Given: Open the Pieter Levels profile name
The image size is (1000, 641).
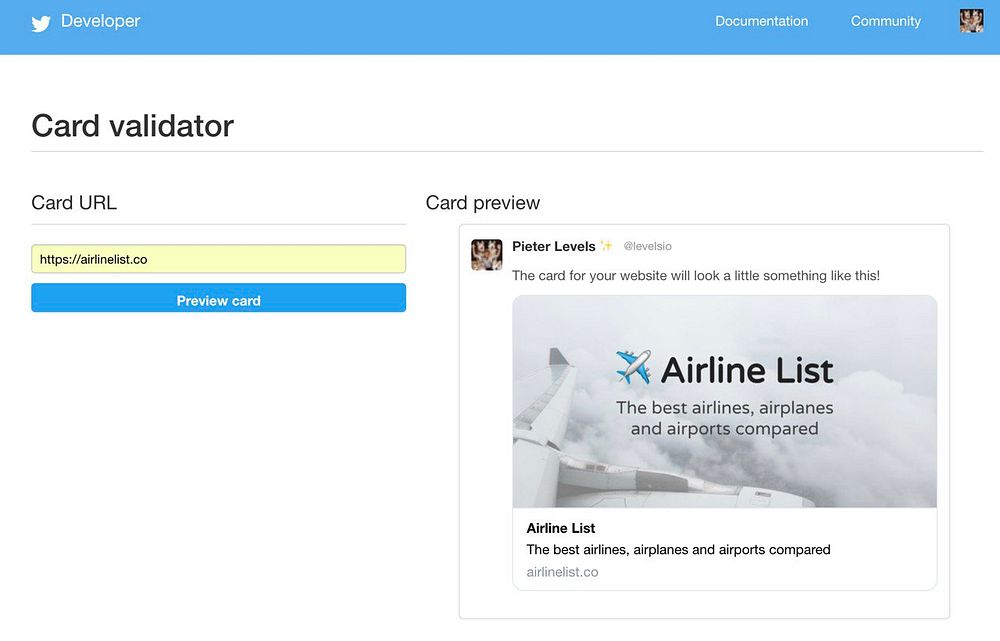Looking at the screenshot, I should [554, 246].
